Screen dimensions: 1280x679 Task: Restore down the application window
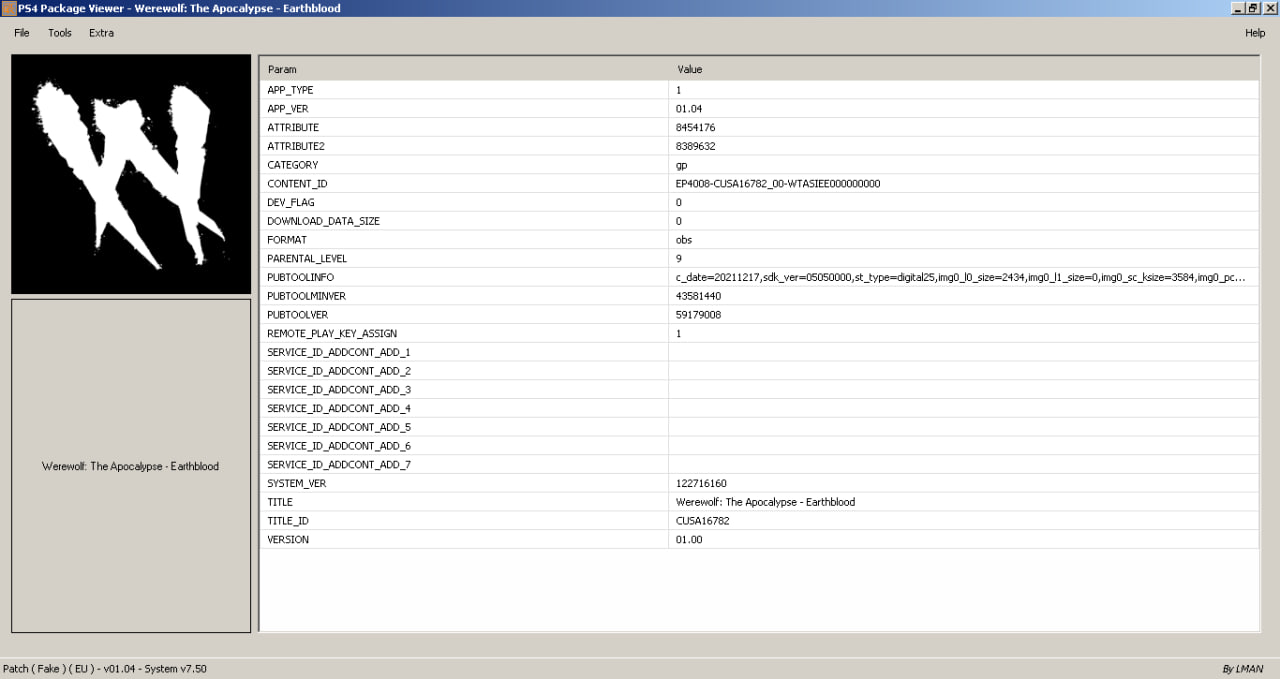click(x=1253, y=8)
